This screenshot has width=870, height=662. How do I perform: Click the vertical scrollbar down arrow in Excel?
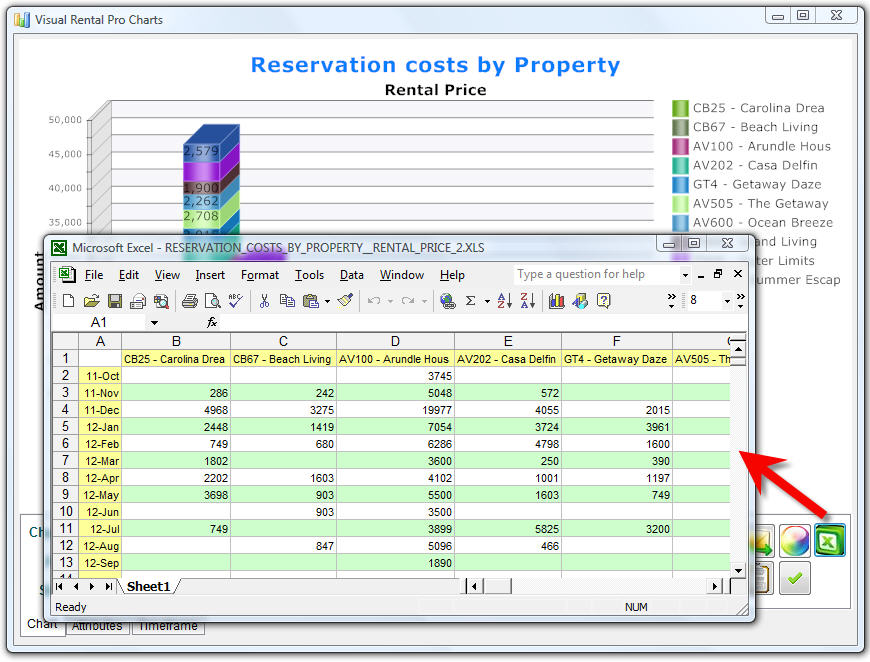[739, 570]
